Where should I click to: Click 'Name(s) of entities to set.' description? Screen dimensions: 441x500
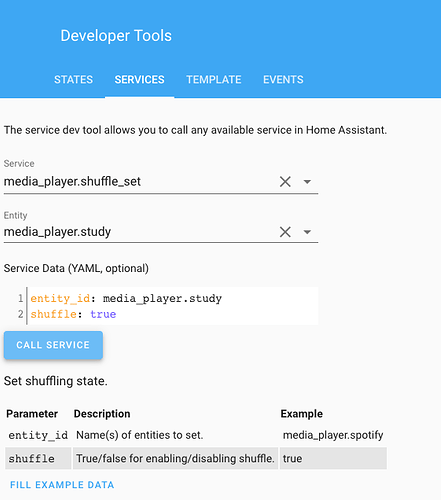[140, 435]
